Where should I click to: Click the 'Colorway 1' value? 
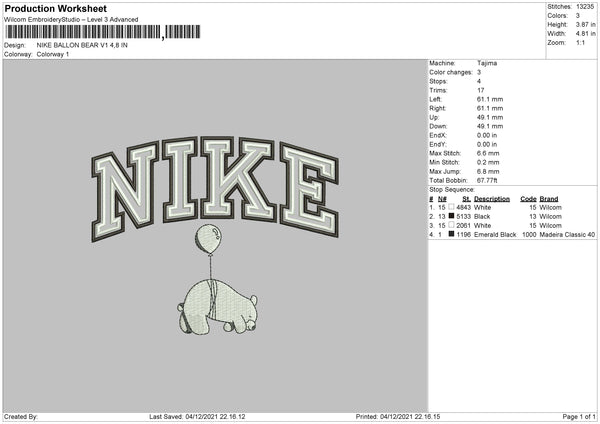tap(53, 54)
